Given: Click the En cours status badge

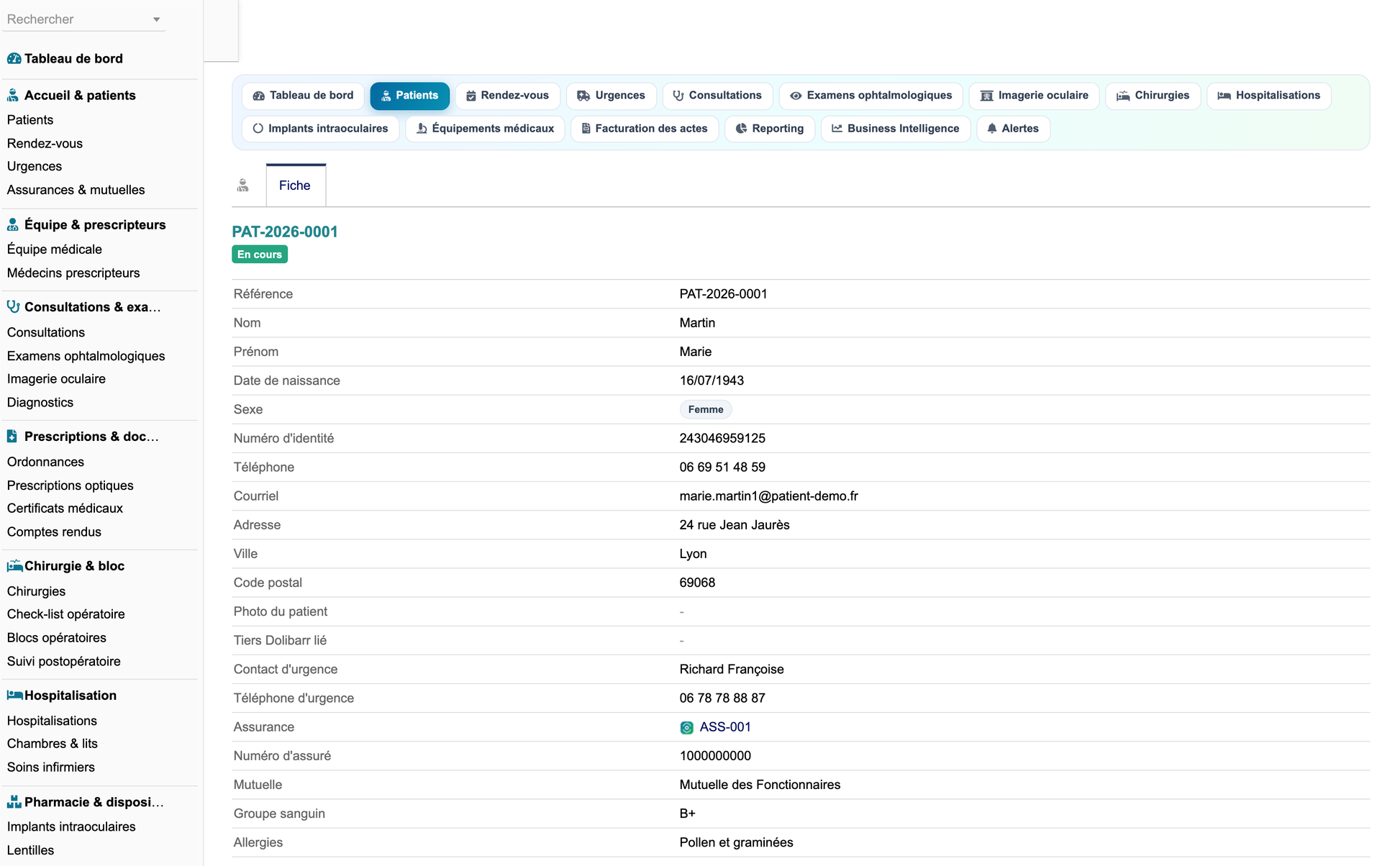Looking at the screenshot, I should pyautogui.click(x=260, y=255).
